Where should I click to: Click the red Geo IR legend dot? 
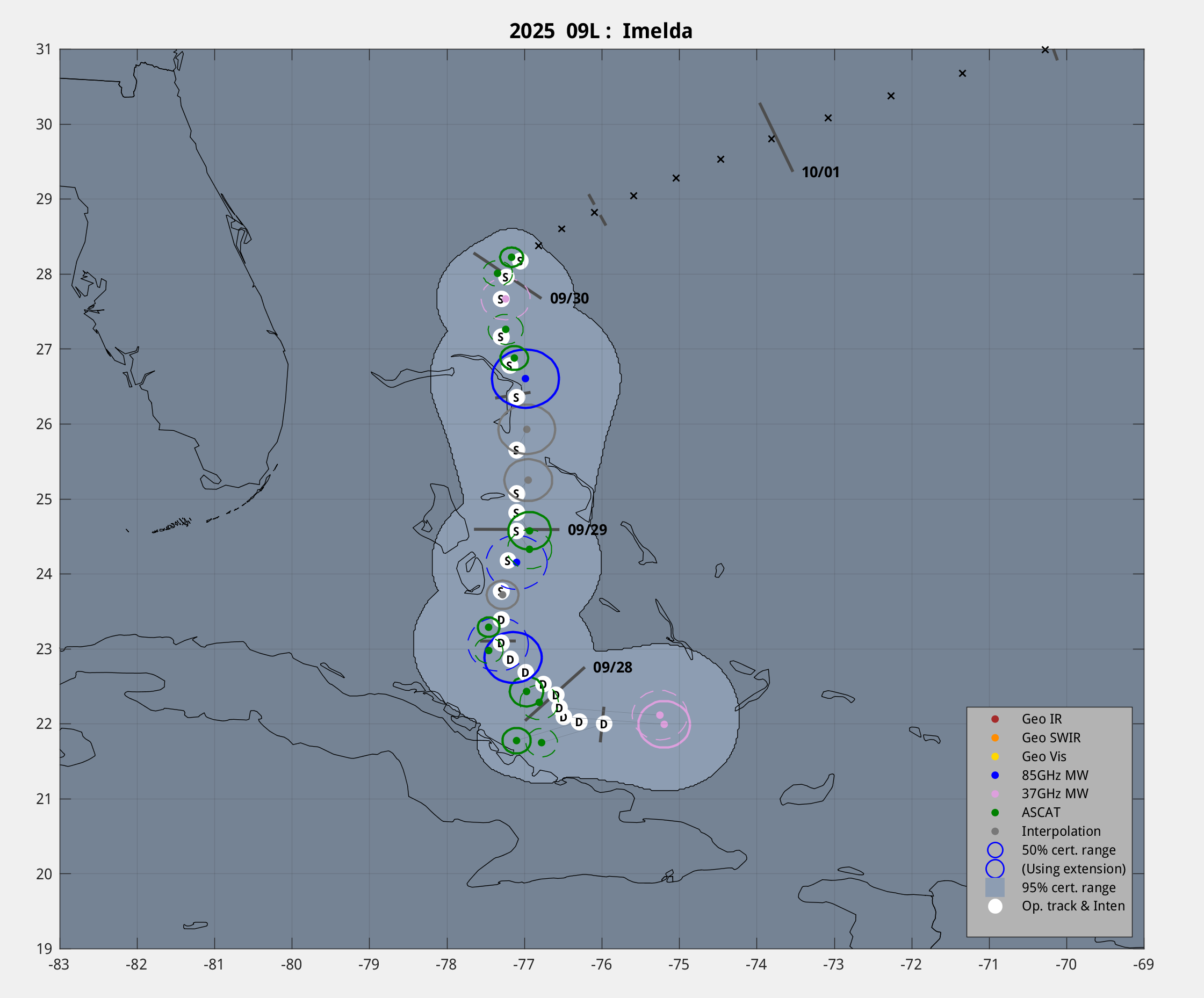[x=994, y=719]
